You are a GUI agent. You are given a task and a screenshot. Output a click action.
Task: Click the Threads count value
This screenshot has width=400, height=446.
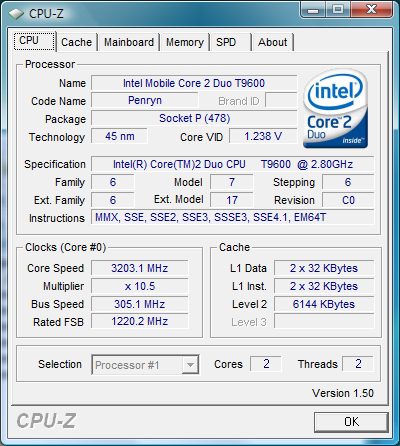[x=358, y=364]
